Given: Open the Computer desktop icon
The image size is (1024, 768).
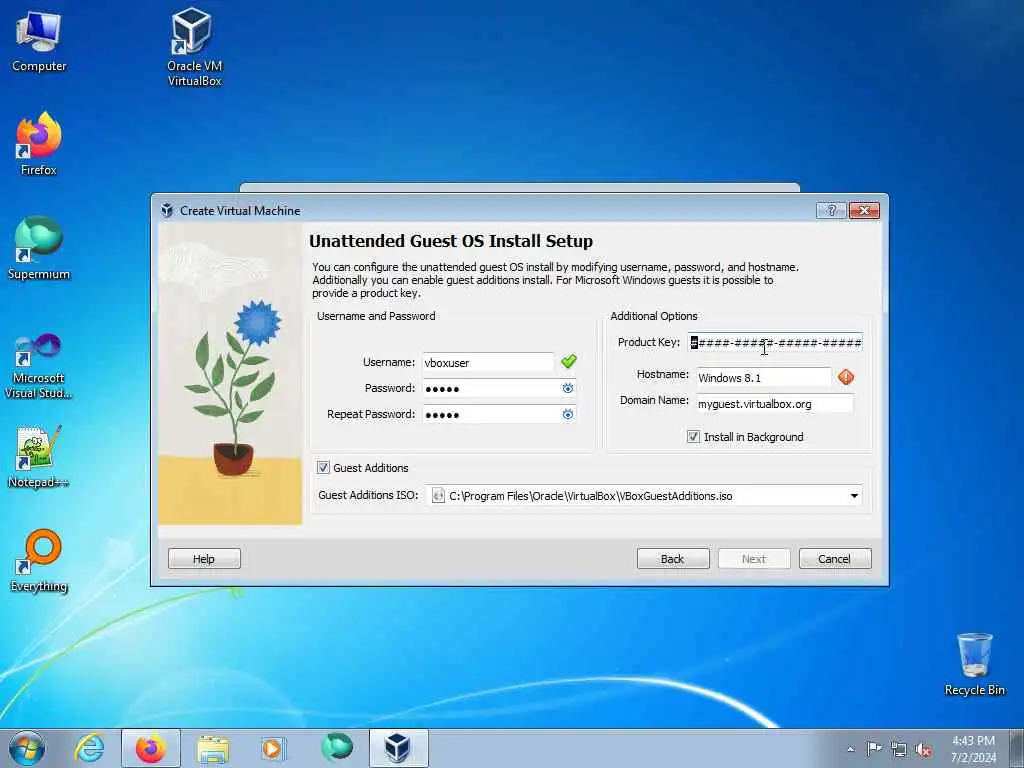Looking at the screenshot, I should coord(39,42).
